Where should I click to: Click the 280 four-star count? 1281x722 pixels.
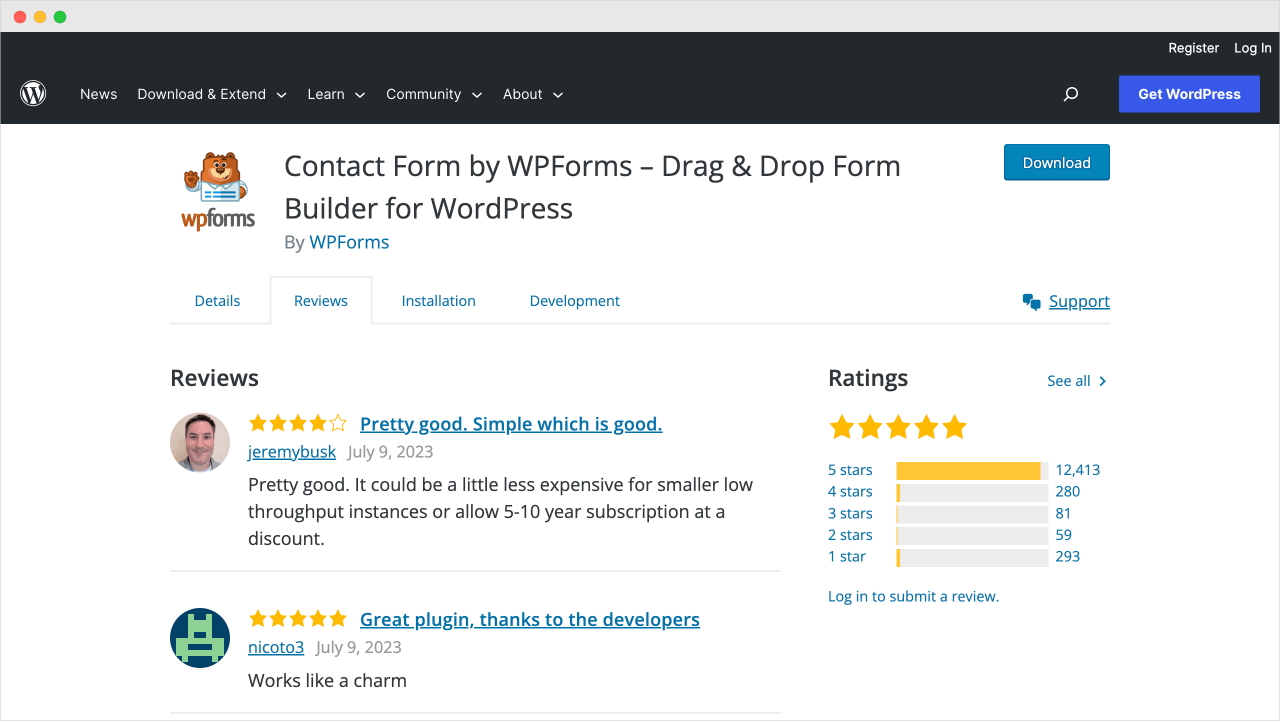1068,492
